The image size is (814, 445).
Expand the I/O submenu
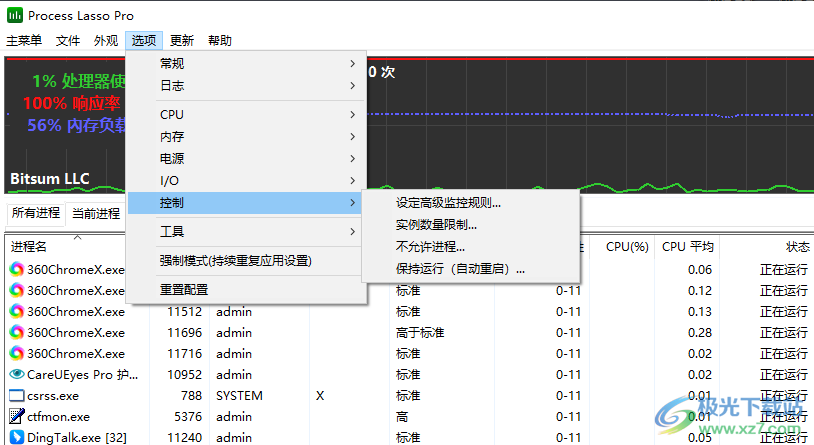[x=247, y=181]
